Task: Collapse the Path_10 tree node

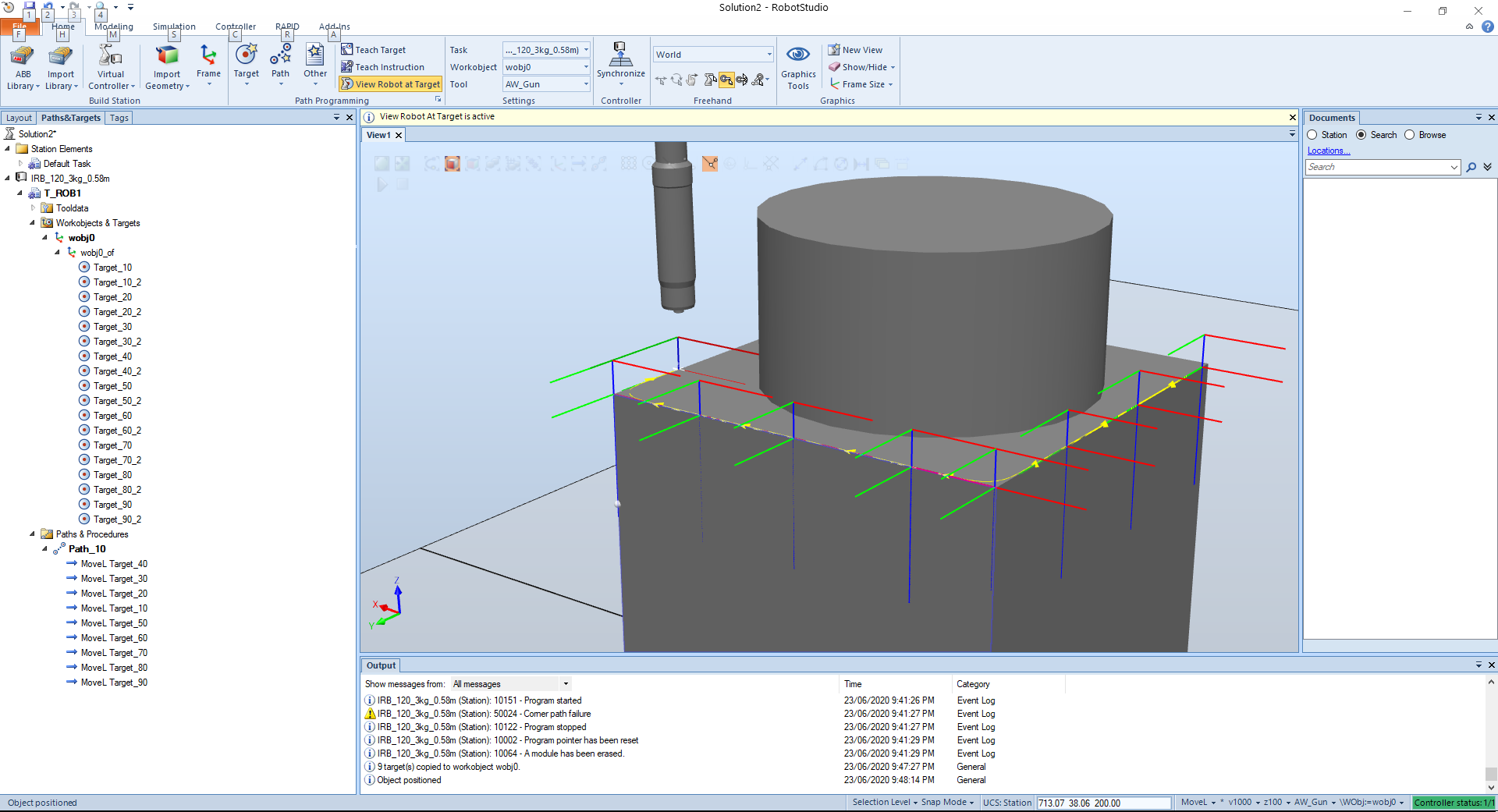Action: pos(44,549)
